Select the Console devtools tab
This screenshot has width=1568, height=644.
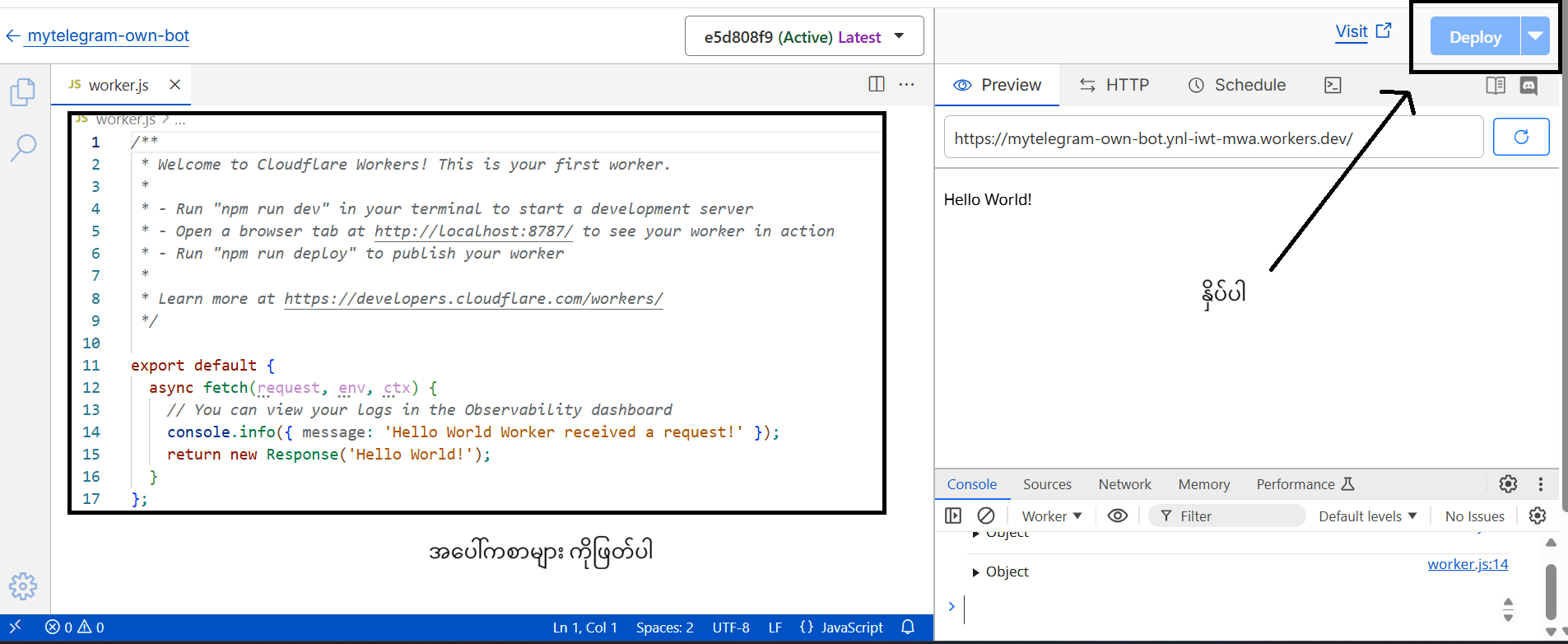971,484
